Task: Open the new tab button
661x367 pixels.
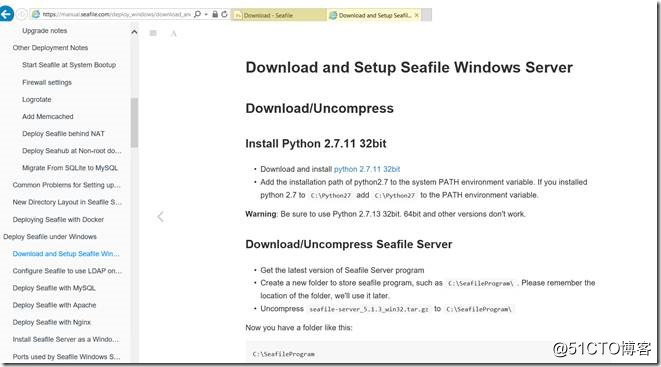Action: [x=427, y=15]
